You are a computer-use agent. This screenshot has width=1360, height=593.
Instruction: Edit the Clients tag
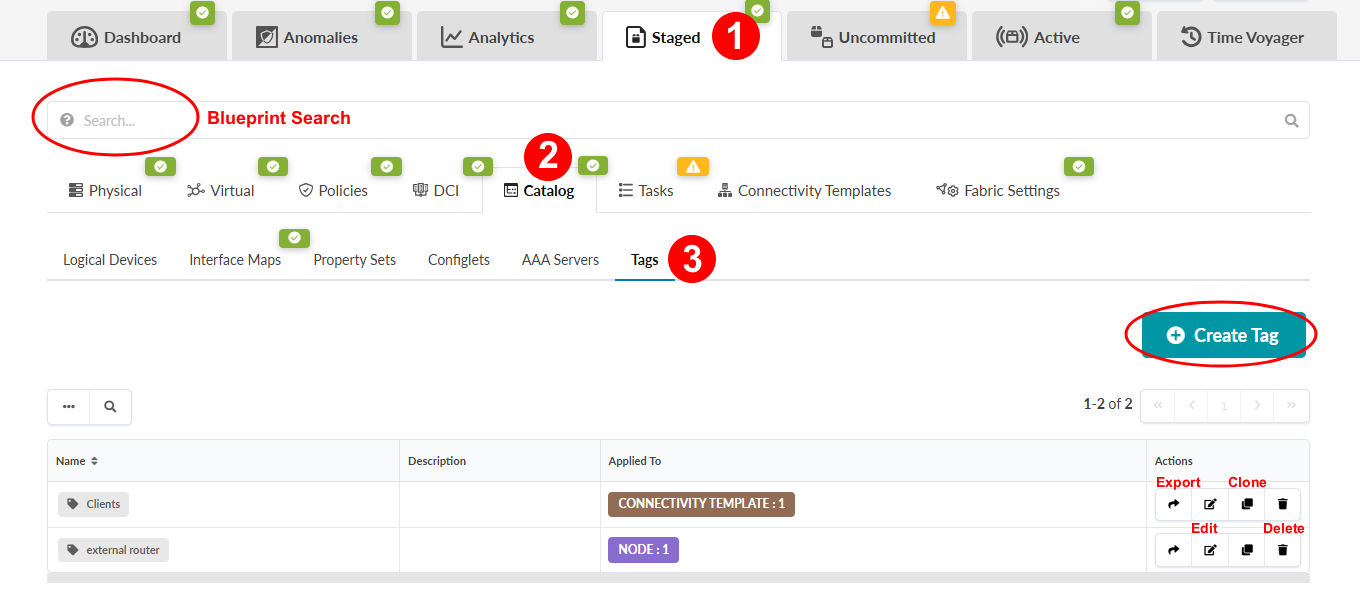(1210, 504)
